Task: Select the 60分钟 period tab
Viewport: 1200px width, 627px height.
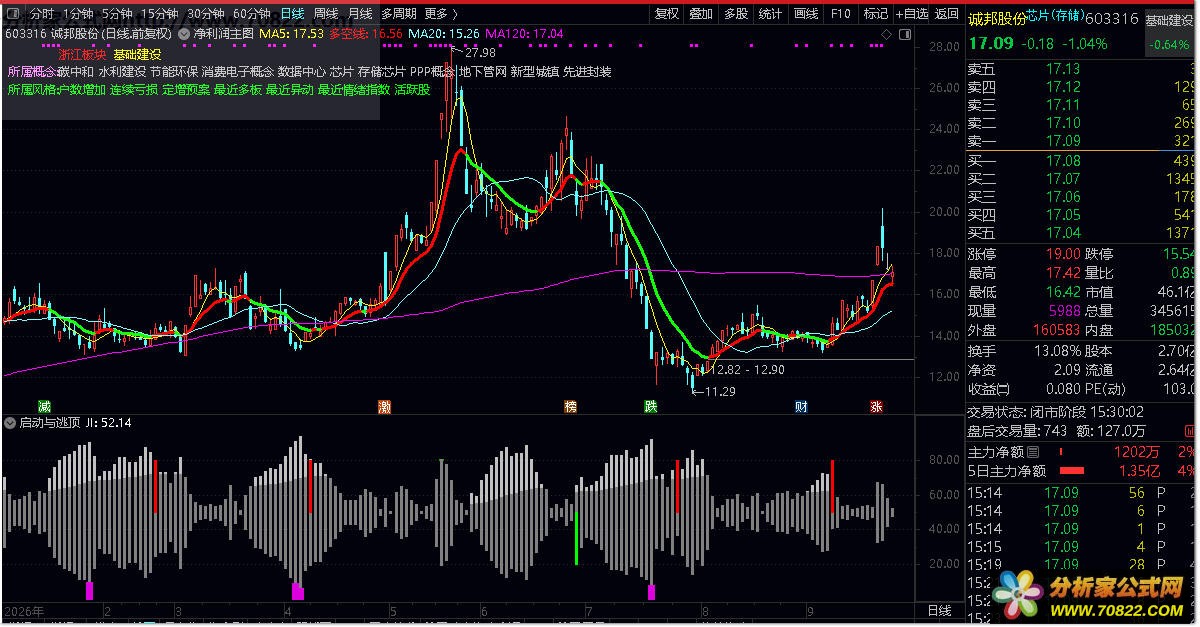Action: pos(252,14)
